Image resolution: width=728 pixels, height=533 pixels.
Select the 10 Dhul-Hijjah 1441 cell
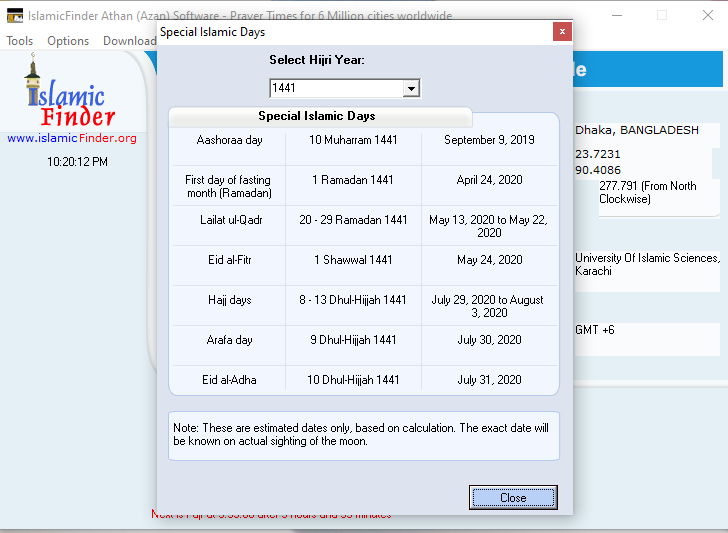click(x=353, y=380)
